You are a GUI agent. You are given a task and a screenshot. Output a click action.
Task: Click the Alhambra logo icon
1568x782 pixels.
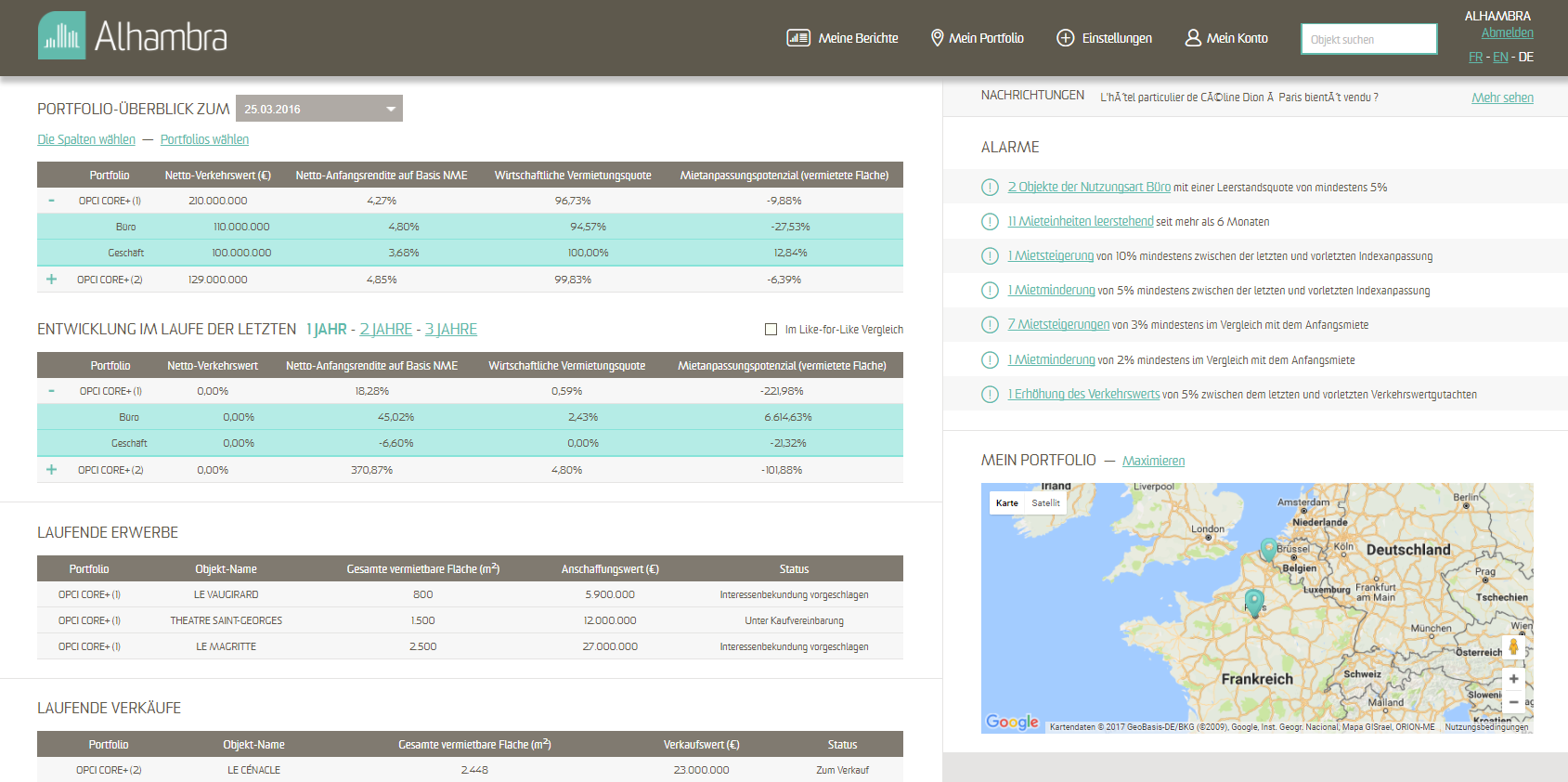61,36
